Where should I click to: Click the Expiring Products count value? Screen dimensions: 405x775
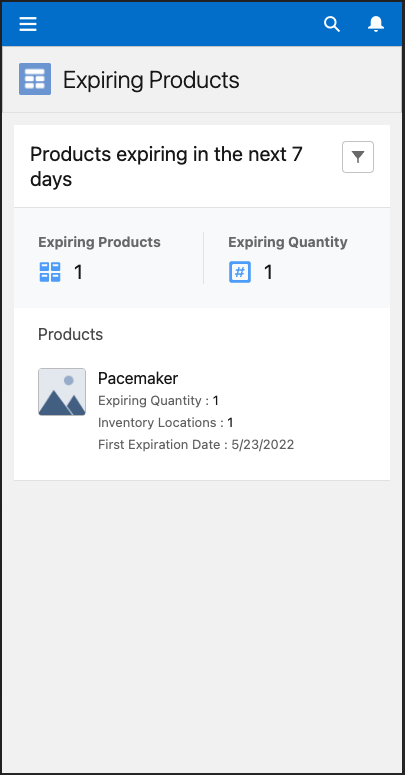coord(78,272)
